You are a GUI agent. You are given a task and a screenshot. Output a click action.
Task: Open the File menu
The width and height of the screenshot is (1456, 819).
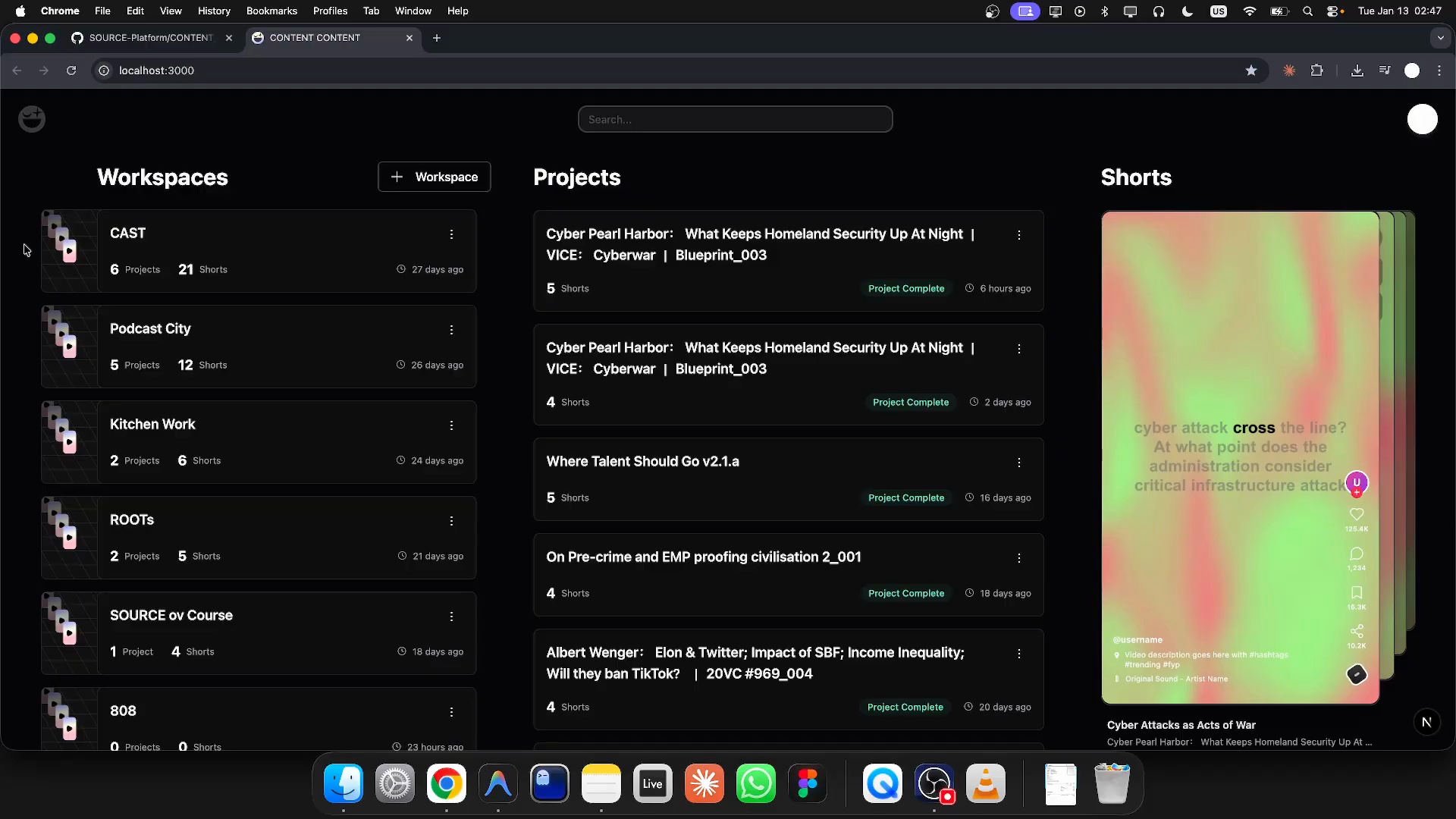[102, 11]
